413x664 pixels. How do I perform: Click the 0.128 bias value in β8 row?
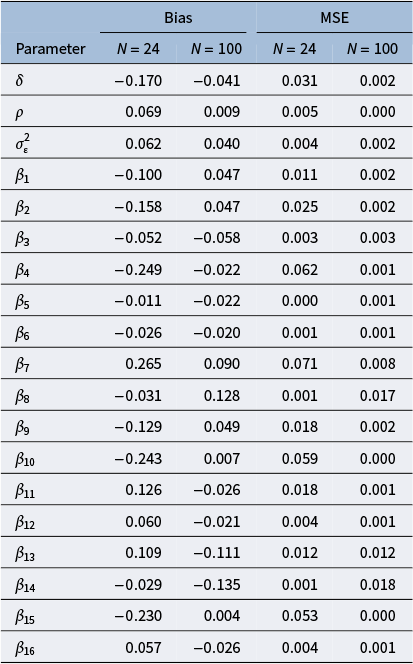pyautogui.click(x=222, y=396)
